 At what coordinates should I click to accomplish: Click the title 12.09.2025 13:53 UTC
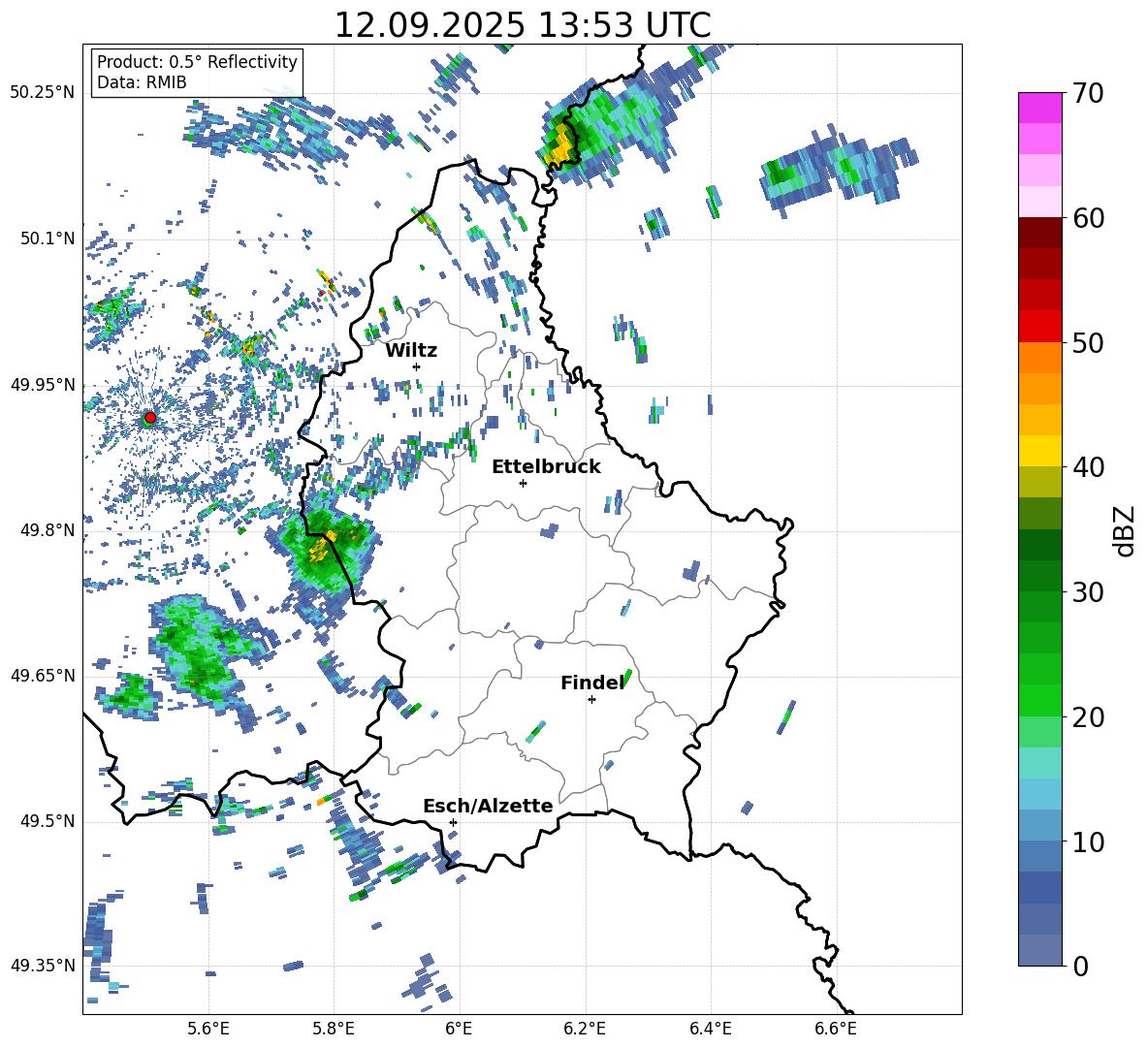[523, 25]
